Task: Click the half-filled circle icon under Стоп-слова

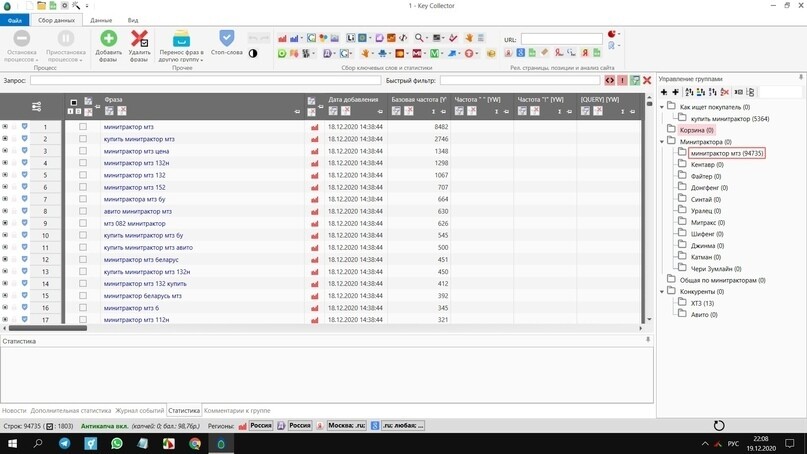Action: point(253,53)
